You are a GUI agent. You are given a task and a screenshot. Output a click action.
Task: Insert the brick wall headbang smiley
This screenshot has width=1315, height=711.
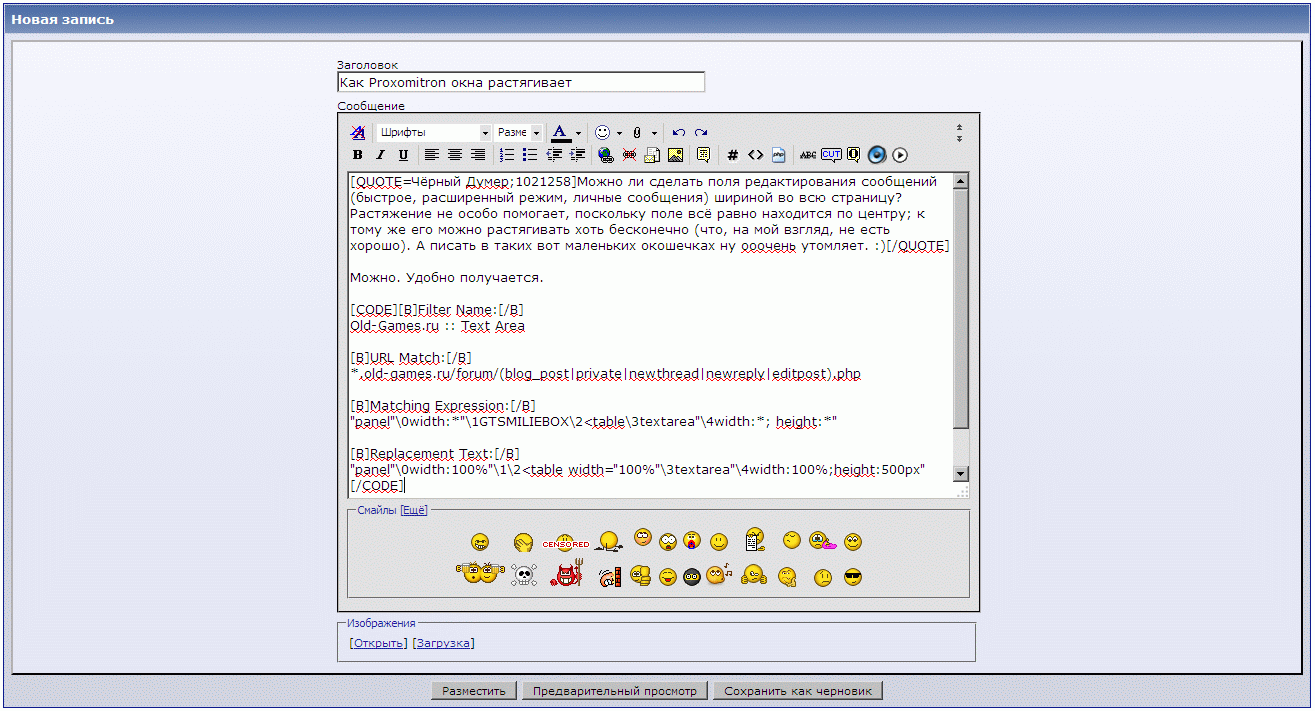click(x=610, y=577)
